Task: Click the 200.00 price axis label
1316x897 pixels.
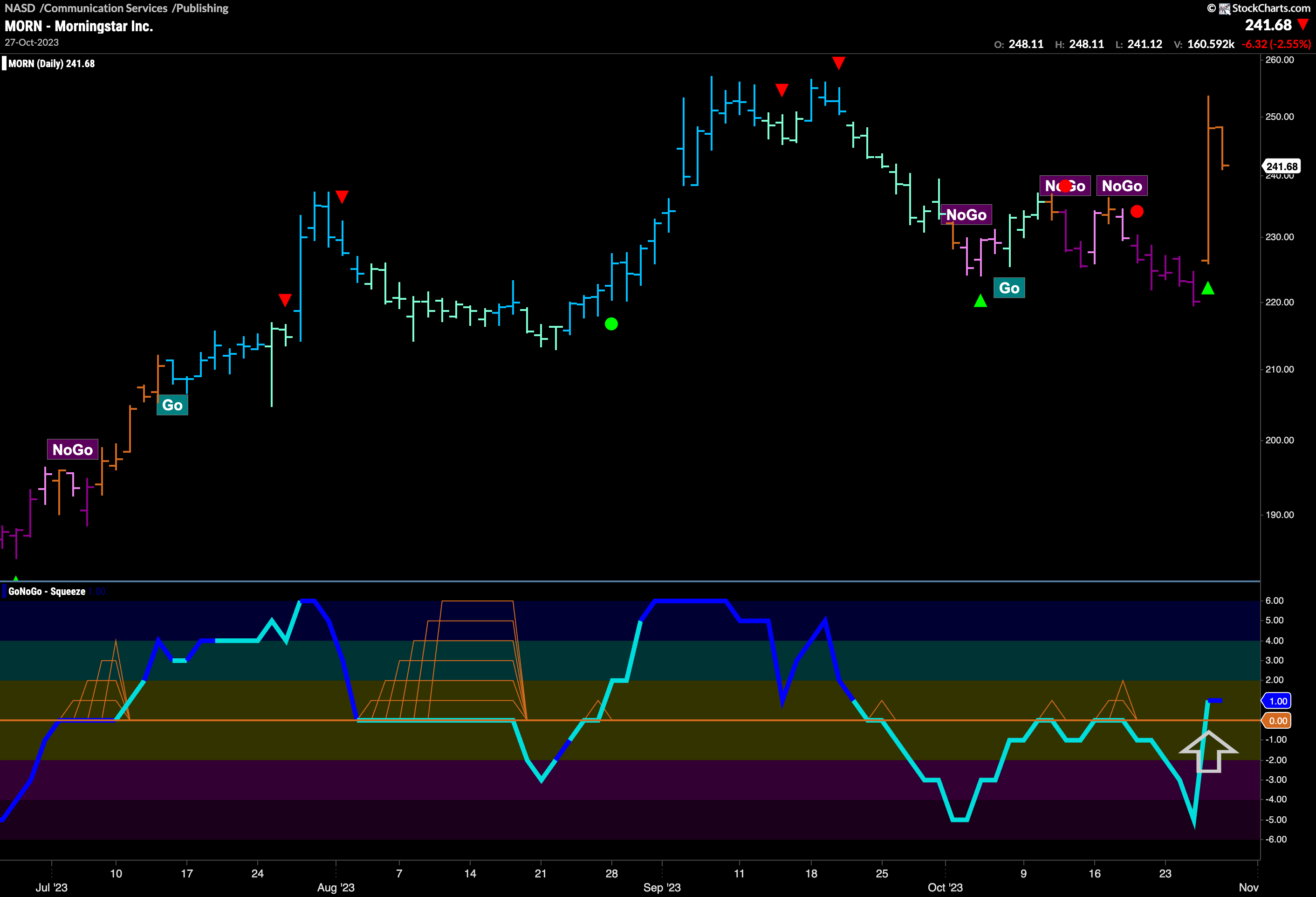Action: tap(1280, 440)
